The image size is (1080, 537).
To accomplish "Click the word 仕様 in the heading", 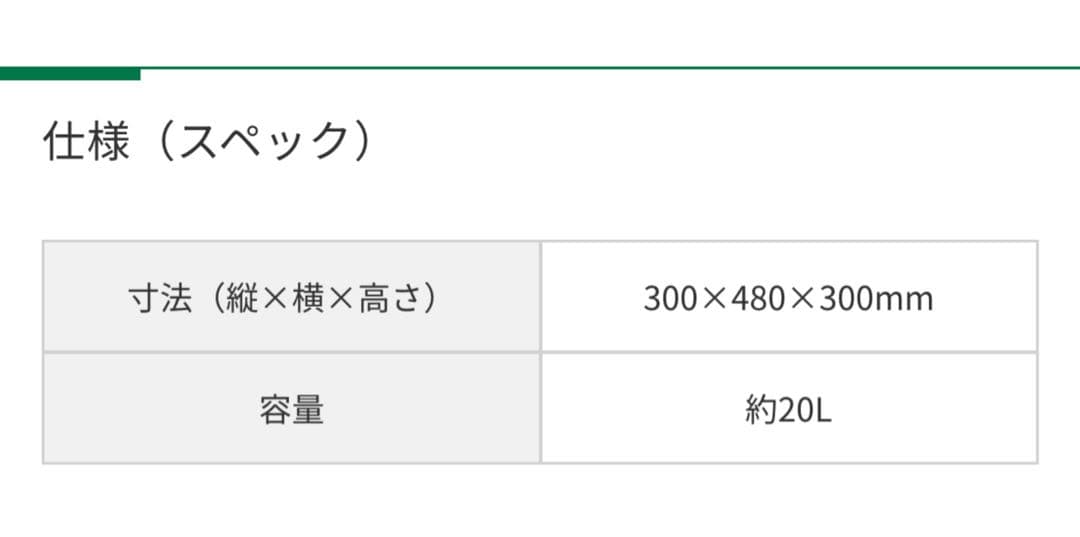I will click(x=86, y=143).
